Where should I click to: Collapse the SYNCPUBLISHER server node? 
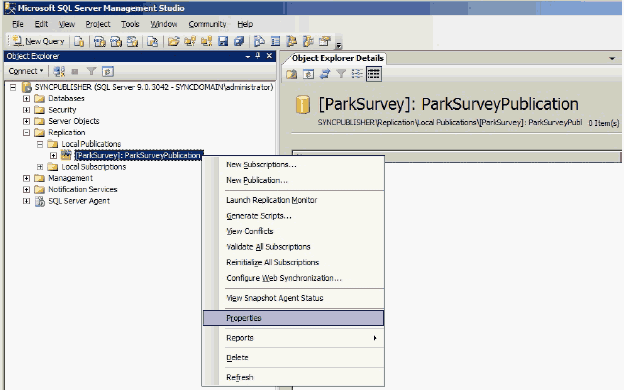[13, 87]
